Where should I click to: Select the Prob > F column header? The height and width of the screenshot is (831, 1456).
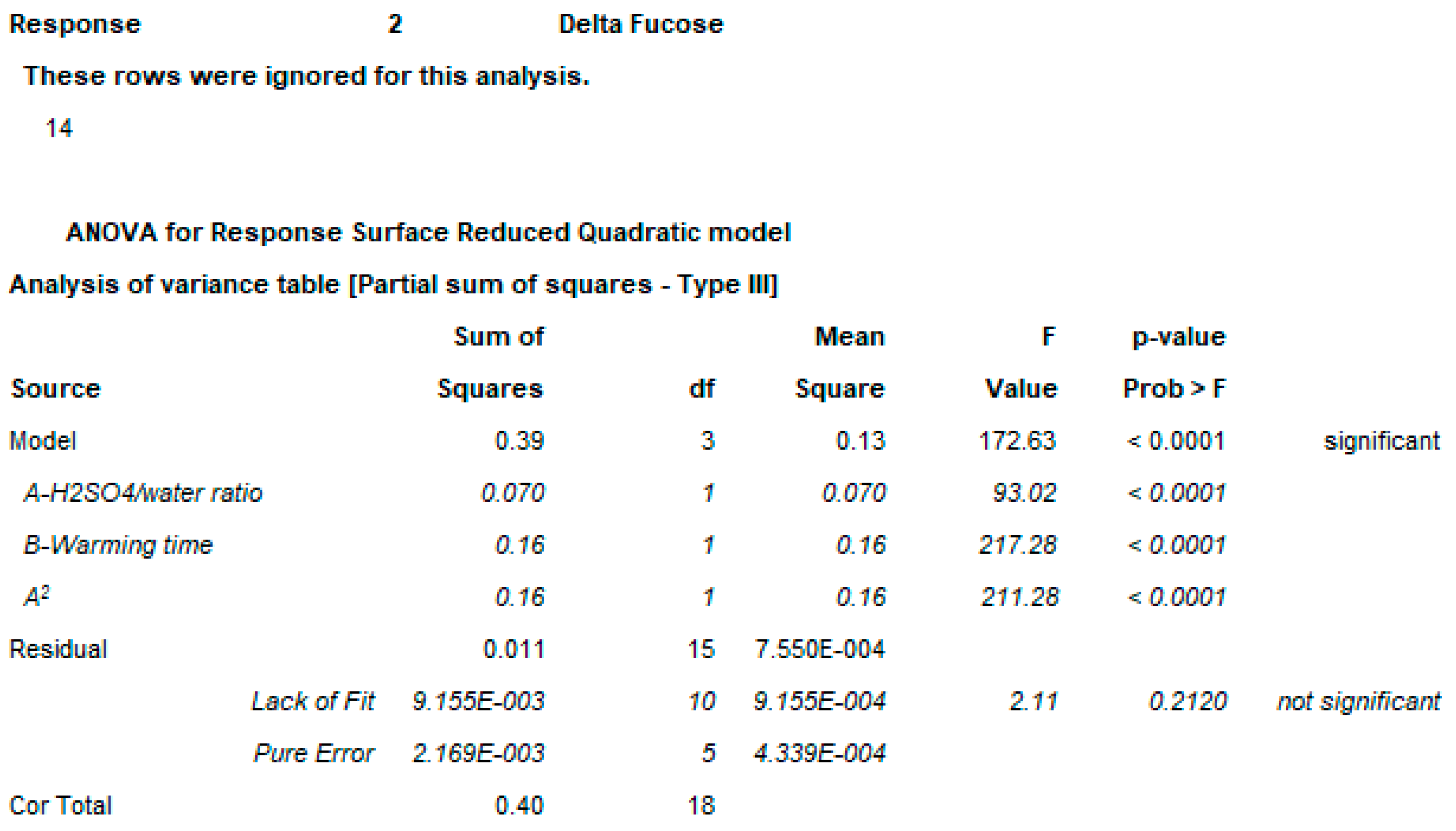tap(1174, 389)
